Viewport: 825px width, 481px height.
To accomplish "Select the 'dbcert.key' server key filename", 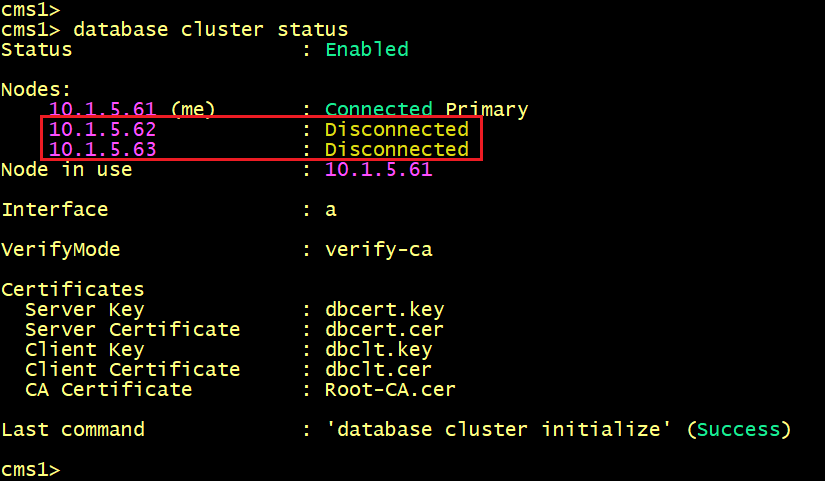I will (x=385, y=309).
